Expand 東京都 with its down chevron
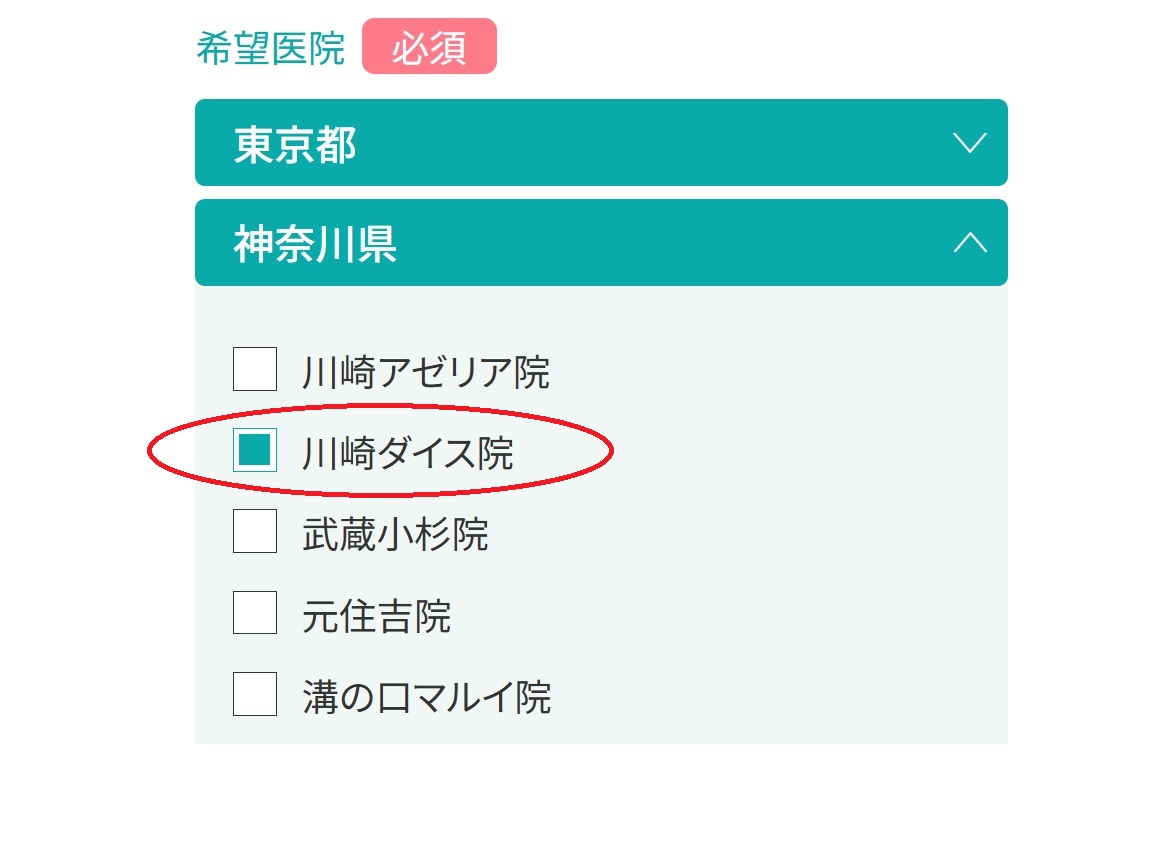 [969, 142]
